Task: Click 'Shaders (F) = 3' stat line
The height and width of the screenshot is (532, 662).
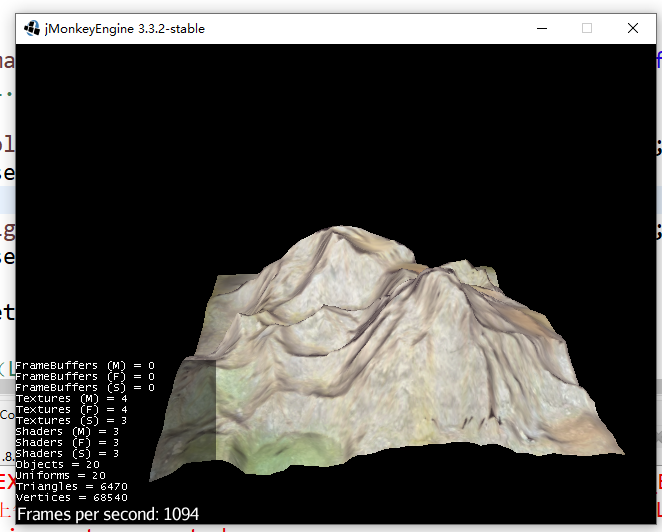Action: [67, 442]
